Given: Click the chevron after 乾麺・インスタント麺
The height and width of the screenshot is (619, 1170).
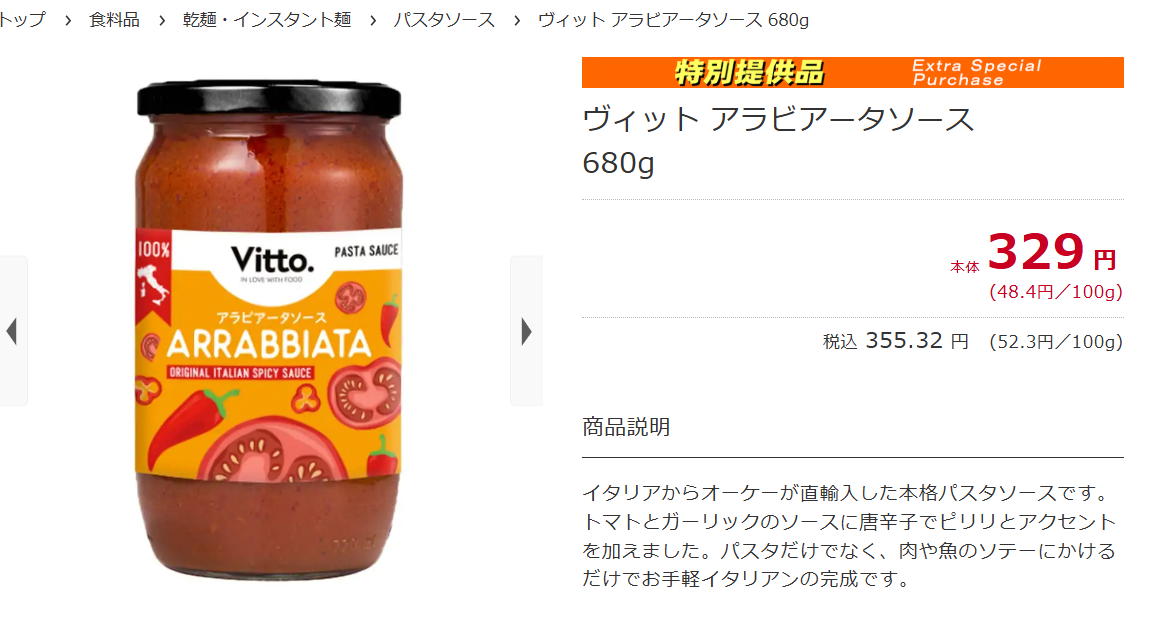Looking at the screenshot, I should tap(373, 21).
